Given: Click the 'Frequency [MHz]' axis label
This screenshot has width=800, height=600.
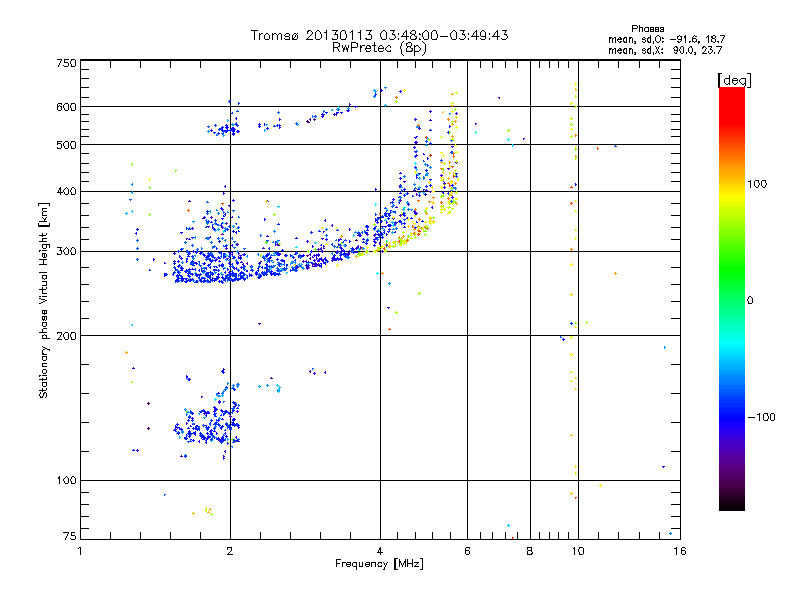Looking at the screenshot, I should 379,564.
